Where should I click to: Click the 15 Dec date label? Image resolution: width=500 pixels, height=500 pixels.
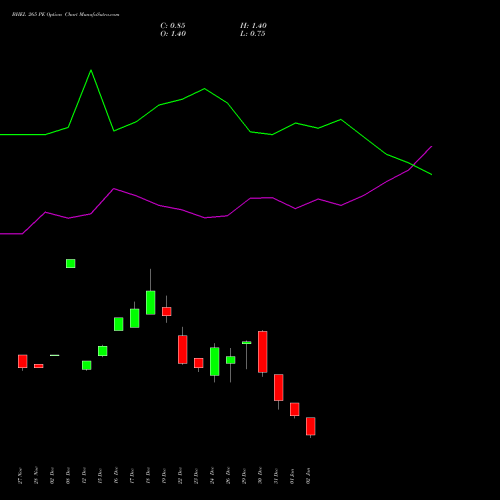(x=100, y=476)
